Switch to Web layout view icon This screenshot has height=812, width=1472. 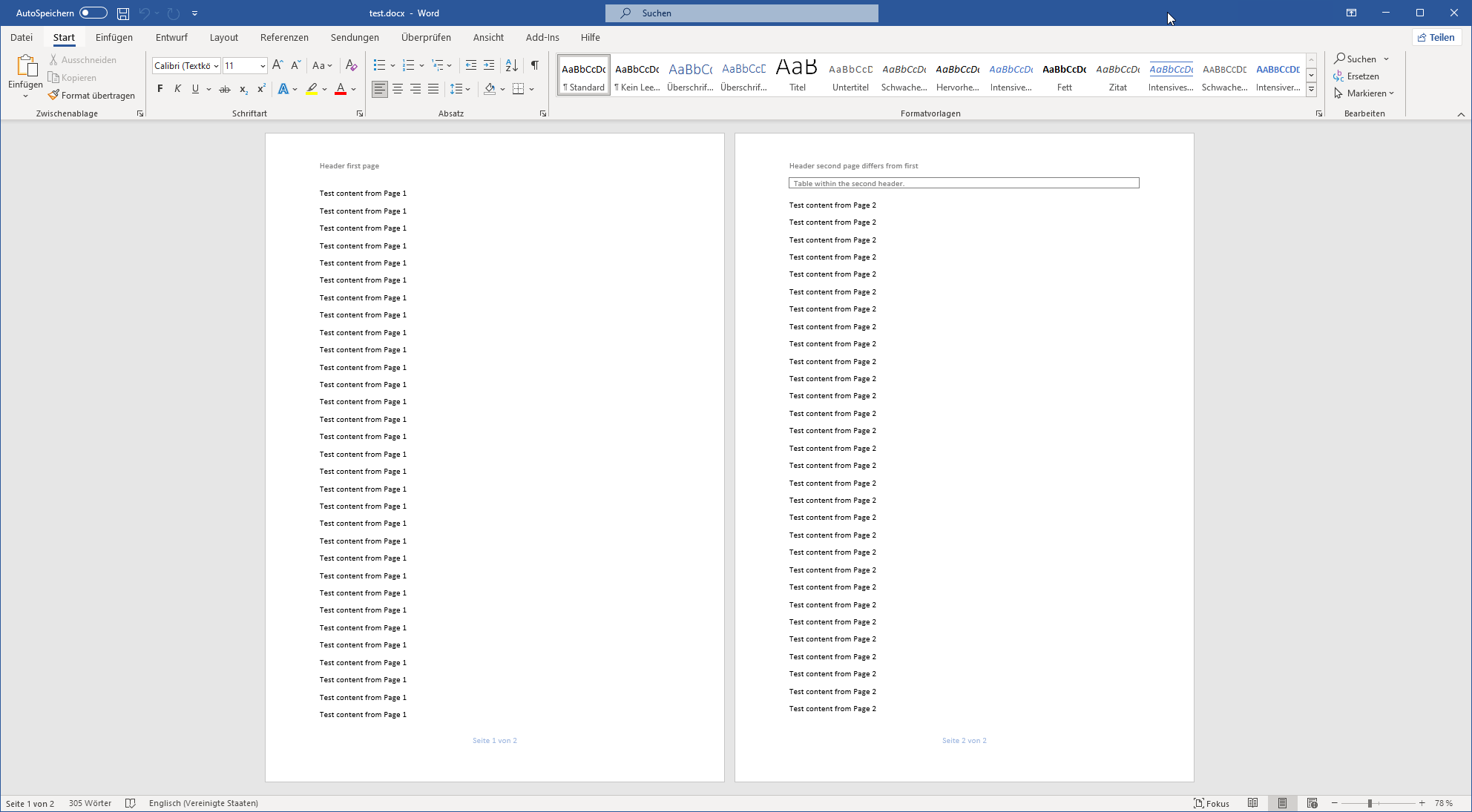click(1312, 803)
